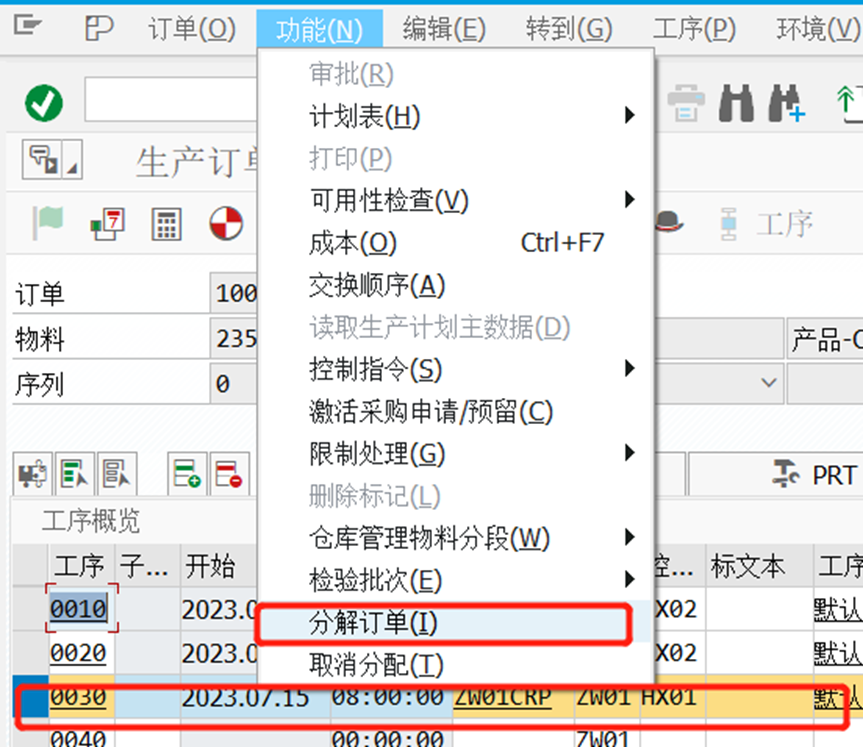
Task: Click the ZW01CRP work center link
Action: 502,697
